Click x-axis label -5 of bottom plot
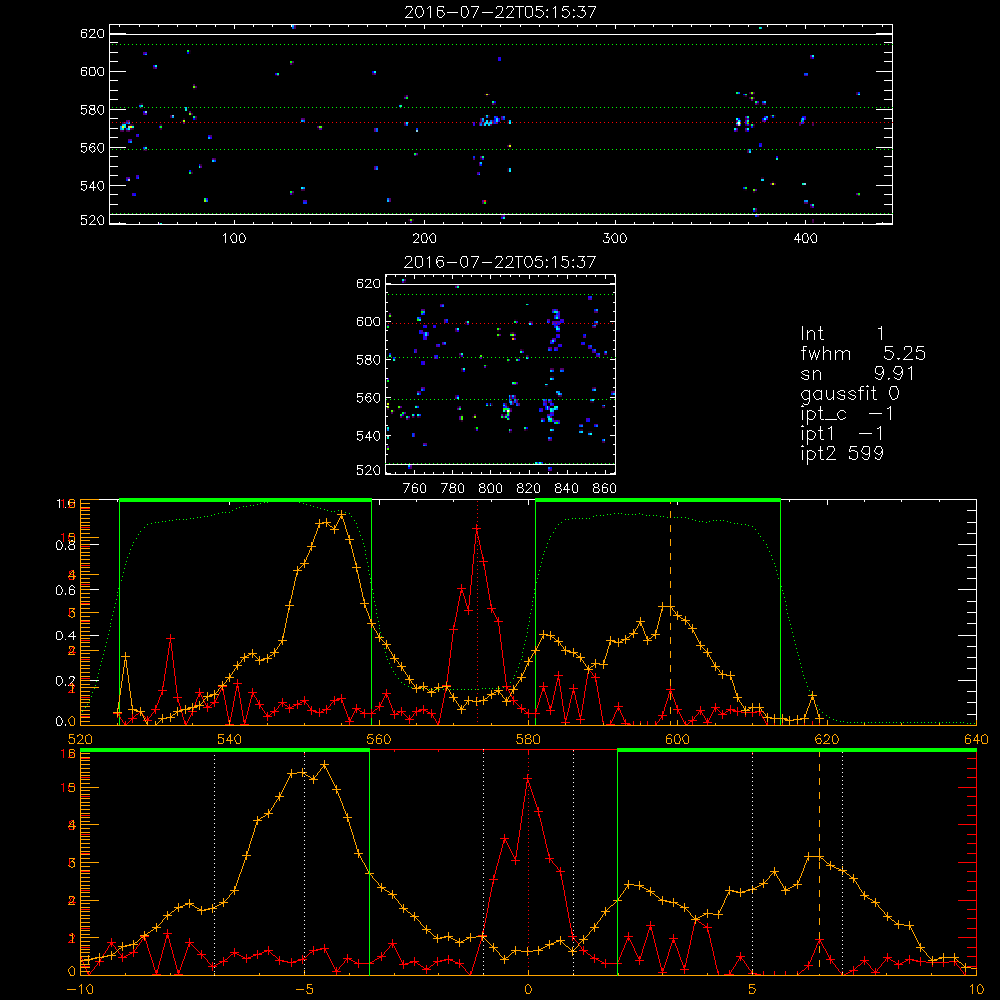This screenshot has width=1000, height=1000. click(x=304, y=990)
